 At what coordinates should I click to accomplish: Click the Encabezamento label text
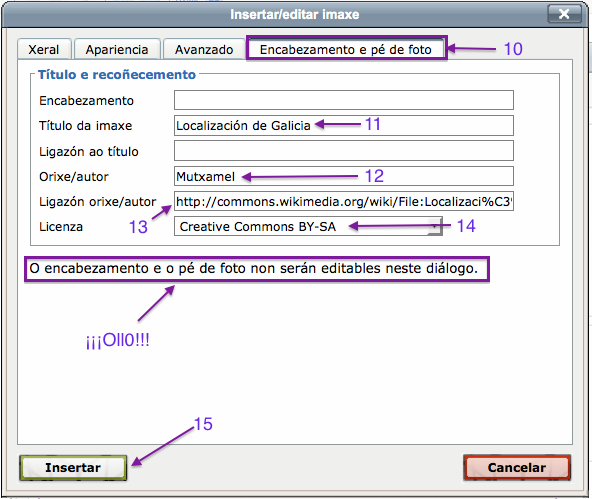click(86, 101)
